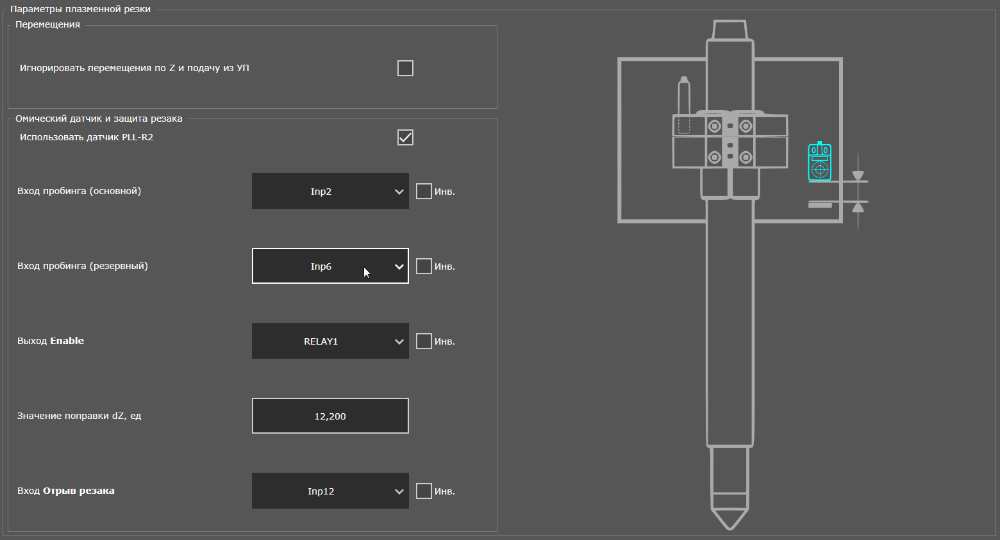Click the Параметры плазменной резки title
1000x540 pixels.
tap(80, 9)
